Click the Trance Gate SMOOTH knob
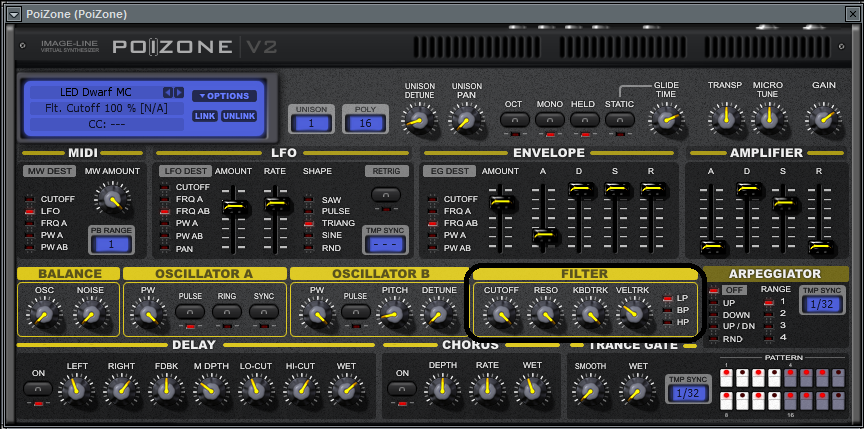 pyautogui.click(x=590, y=386)
